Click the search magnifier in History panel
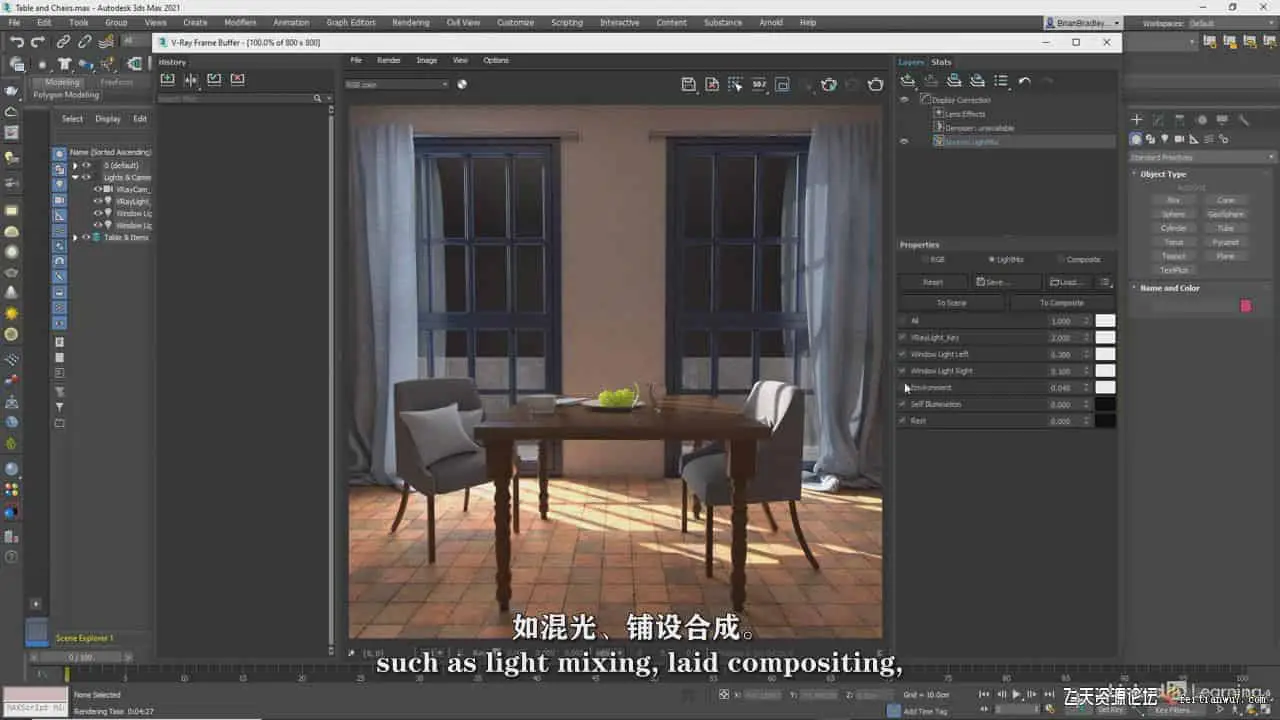 [318, 98]
